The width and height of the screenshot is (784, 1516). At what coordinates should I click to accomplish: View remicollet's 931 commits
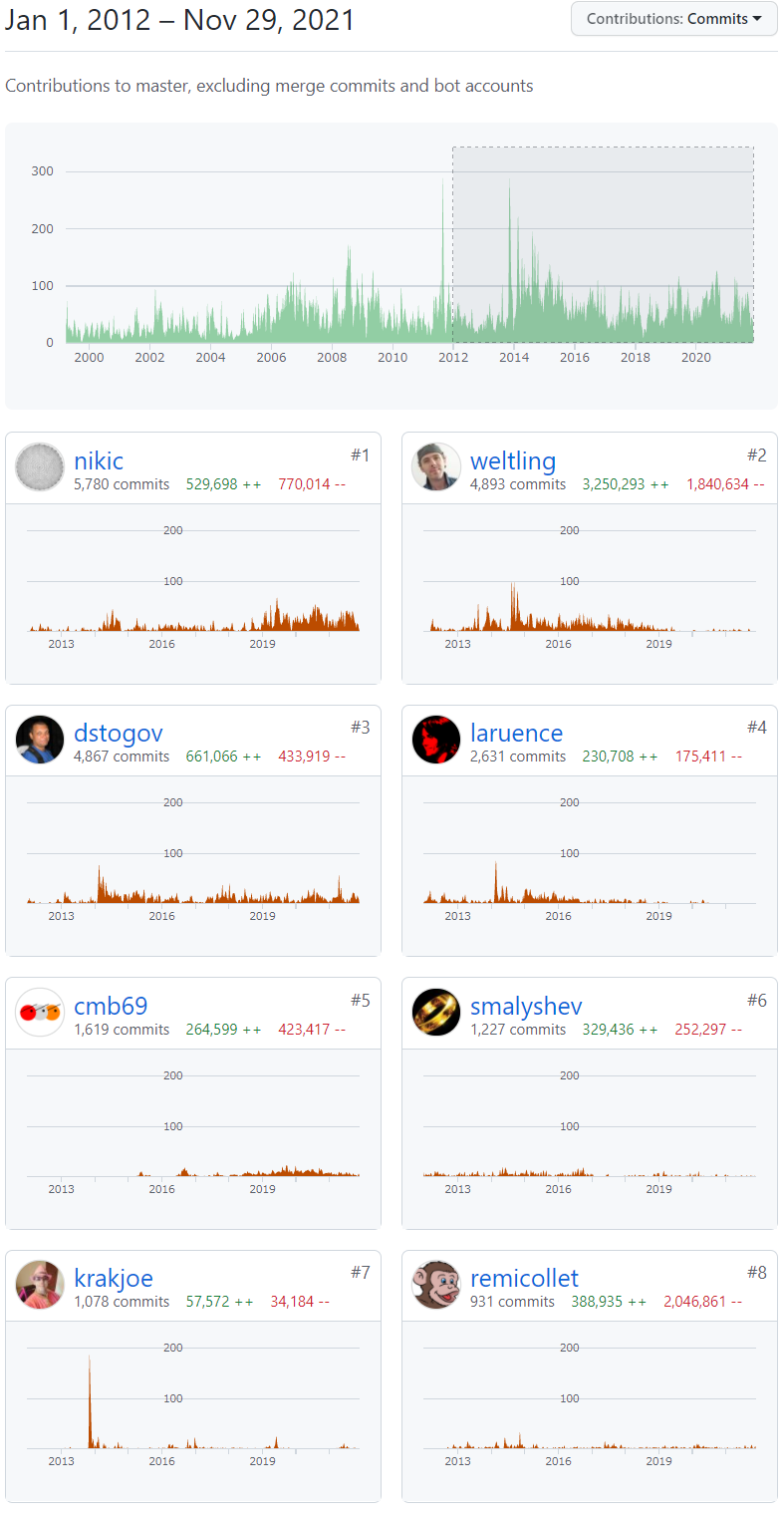tap(512, 1302)
